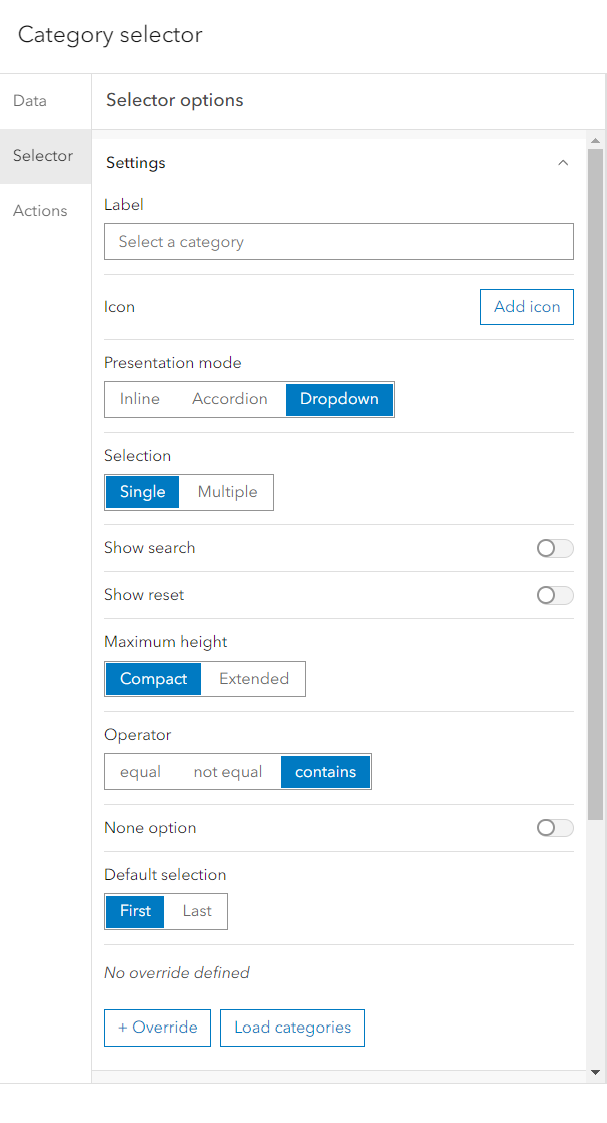The height and width of the screenshot is (1123, 607).
Task: Switch Maximum height to Extended
Action: 253,679
